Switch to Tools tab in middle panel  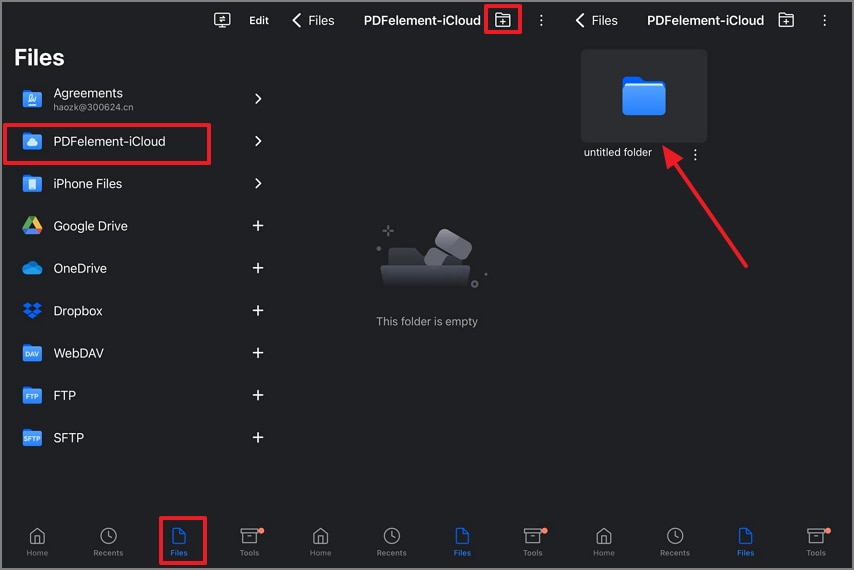click(x=533, y=542)
